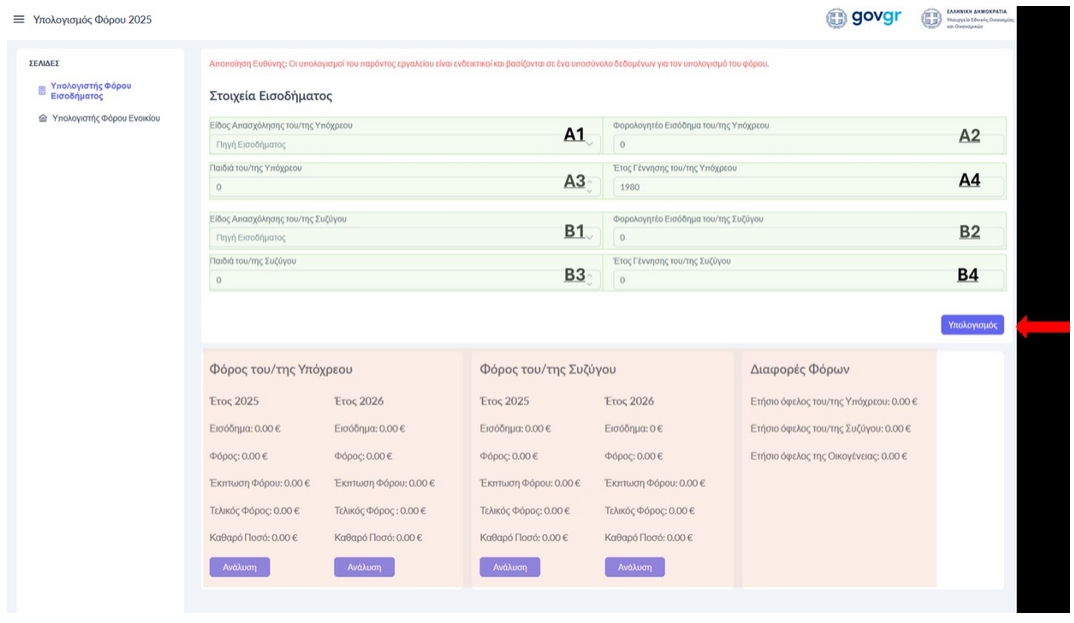Click the taxpayer's taxable income field

pyautogui.click(x=780, y=144)
